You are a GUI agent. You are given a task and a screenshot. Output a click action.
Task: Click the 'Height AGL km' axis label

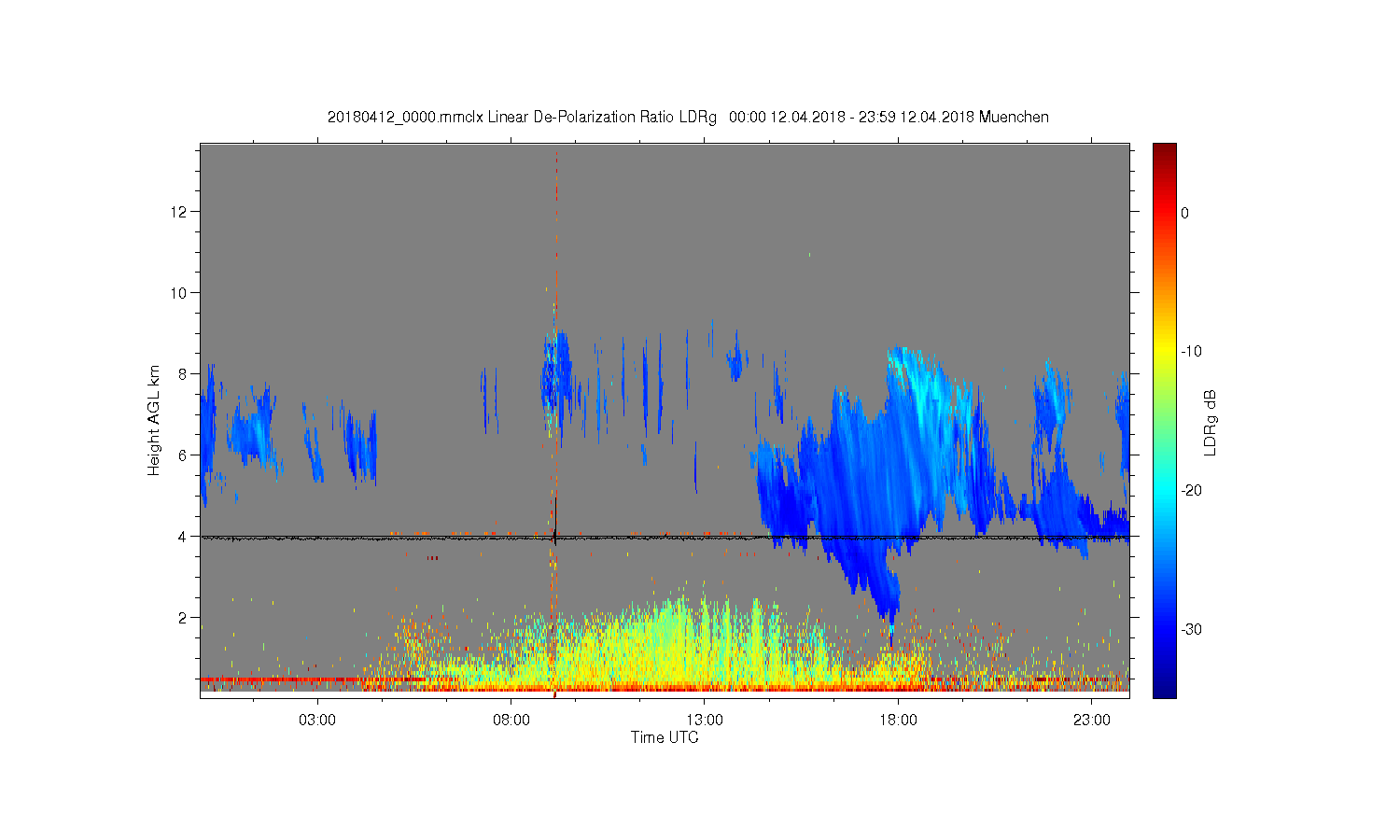(x=154, y=420)
